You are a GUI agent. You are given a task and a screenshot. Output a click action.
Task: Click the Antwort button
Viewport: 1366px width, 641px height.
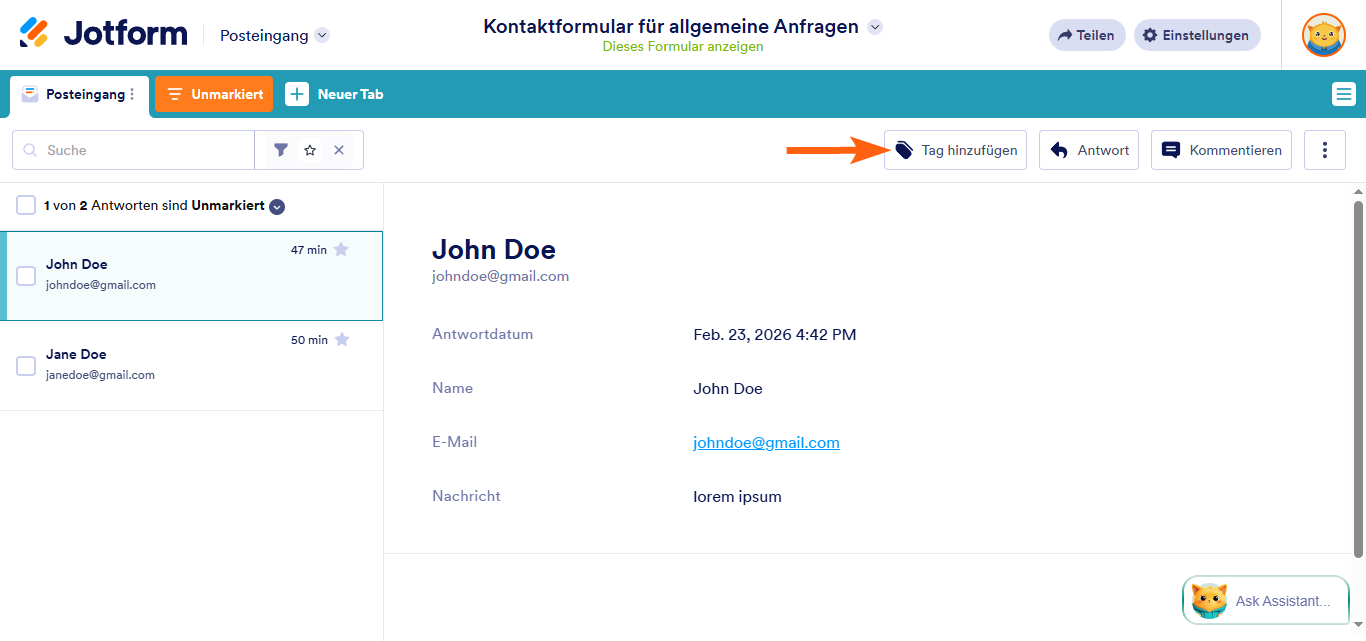(x=1088, y=149)
